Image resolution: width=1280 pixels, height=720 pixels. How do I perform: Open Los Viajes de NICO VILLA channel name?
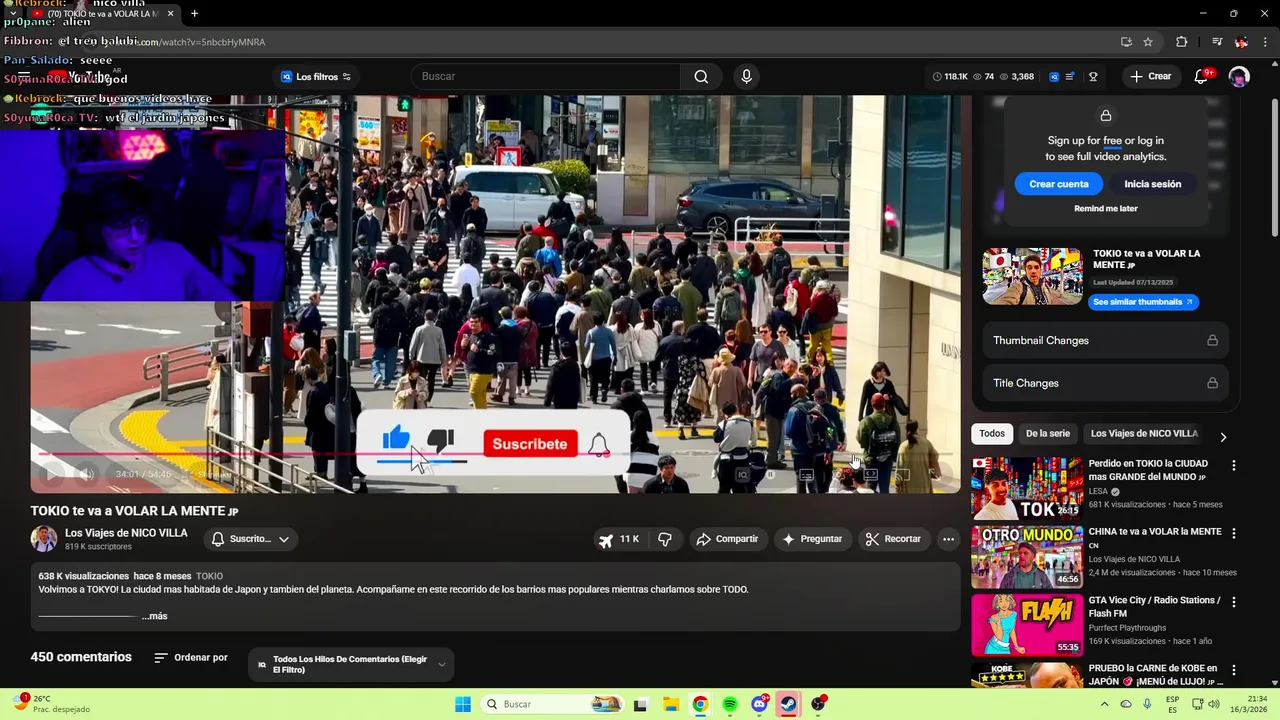click(x=126, y=533)
